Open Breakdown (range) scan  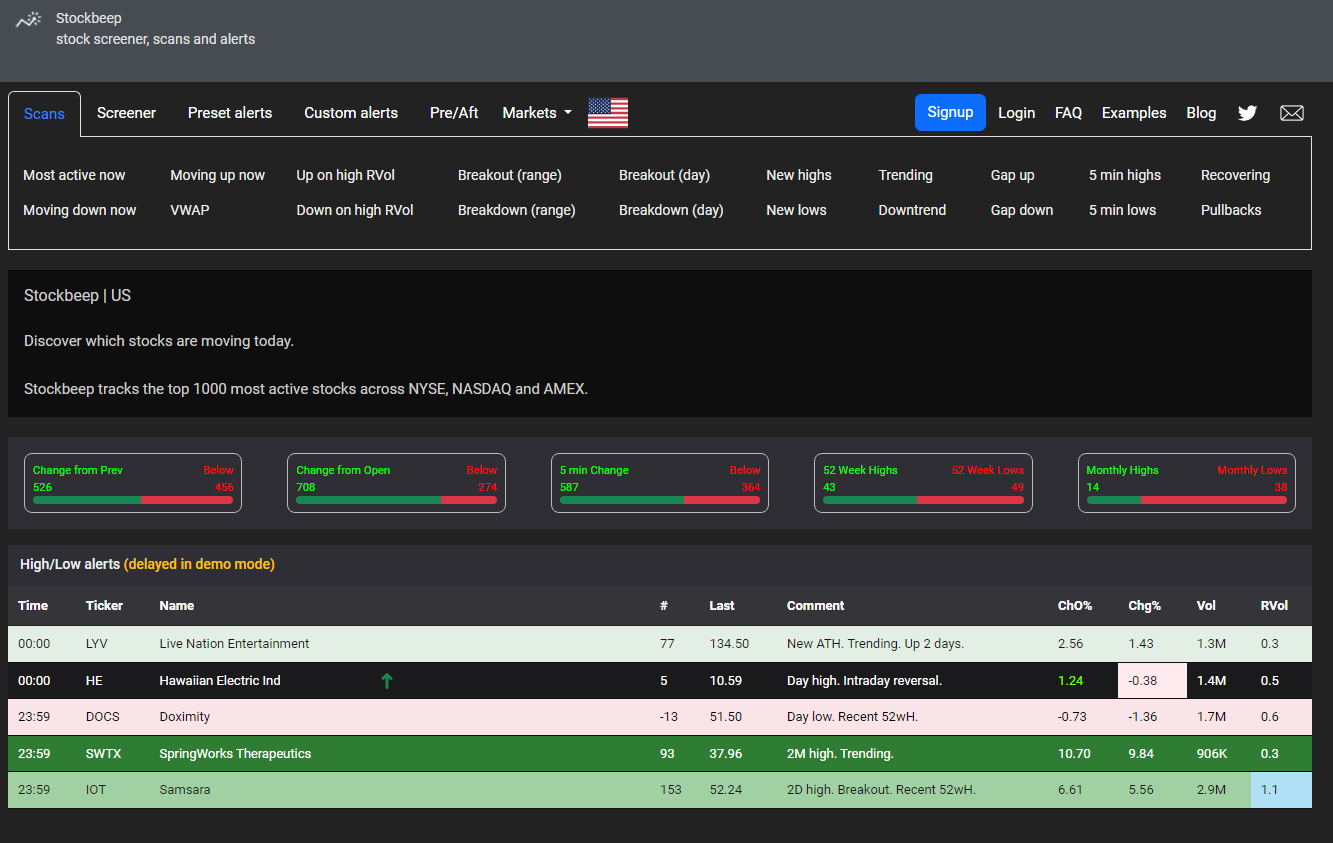(517, 210)
